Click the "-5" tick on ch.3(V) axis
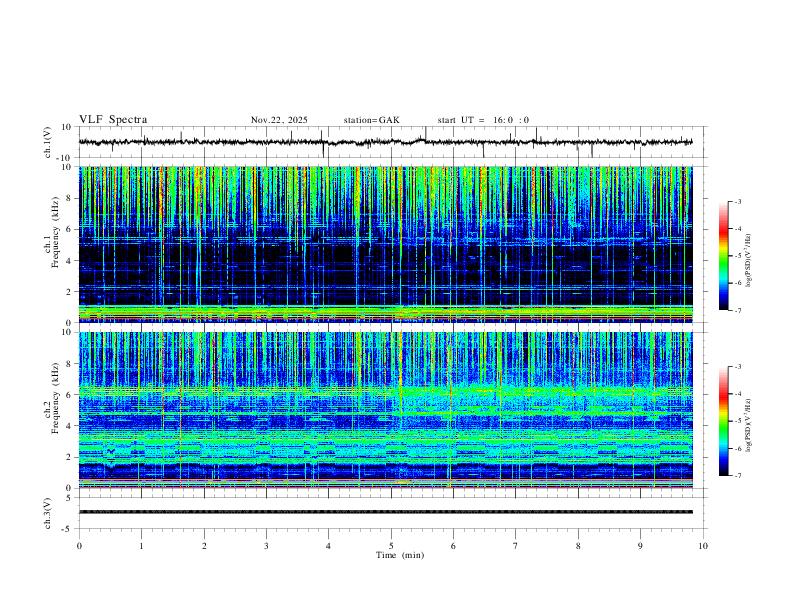 click(x=68, y=529)
